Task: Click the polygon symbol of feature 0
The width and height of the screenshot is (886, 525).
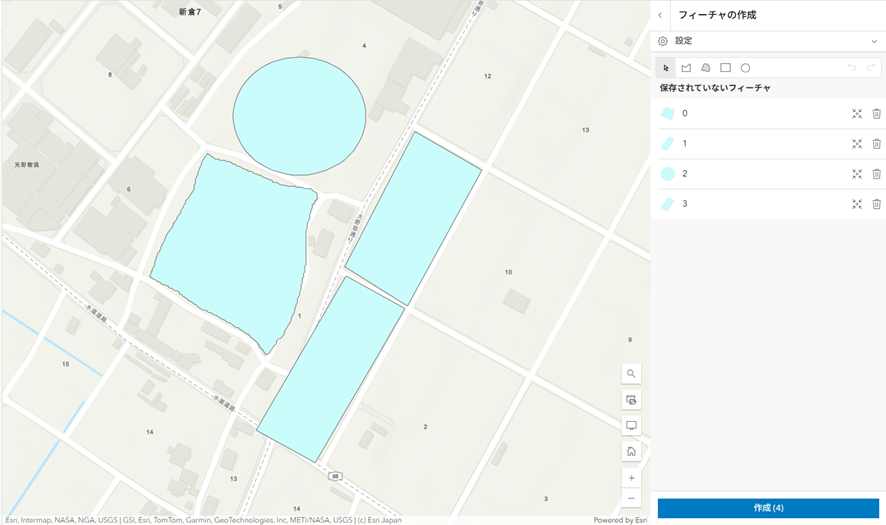Action: point(668,114)
